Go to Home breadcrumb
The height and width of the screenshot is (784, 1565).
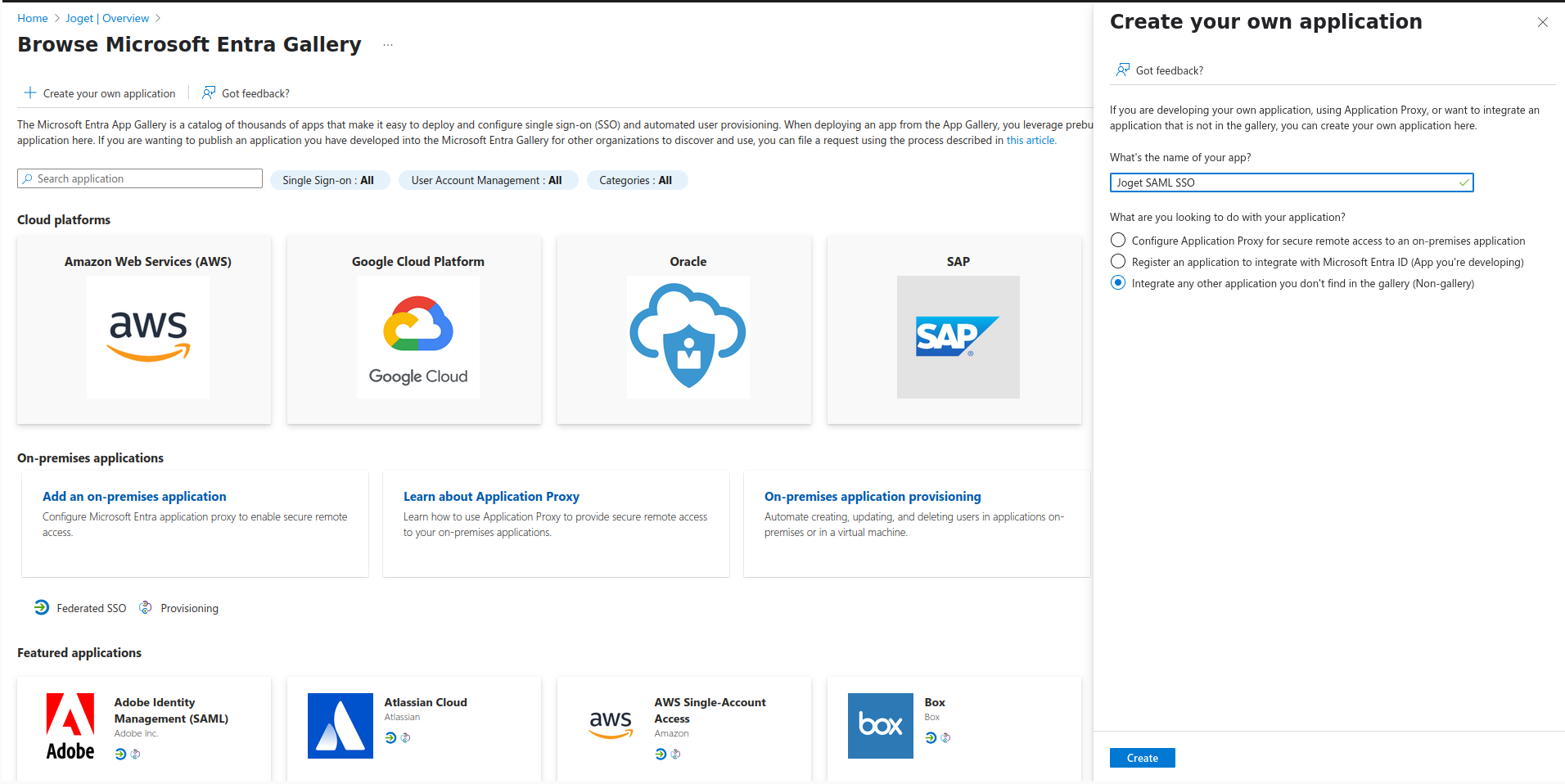click(33, 18)
